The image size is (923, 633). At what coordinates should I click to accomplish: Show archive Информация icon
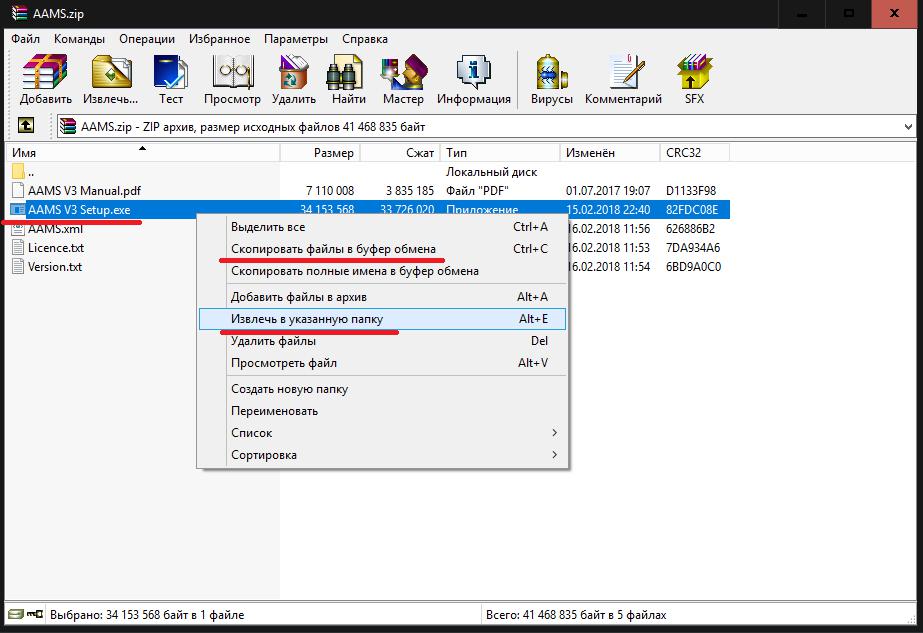point(473,72)
